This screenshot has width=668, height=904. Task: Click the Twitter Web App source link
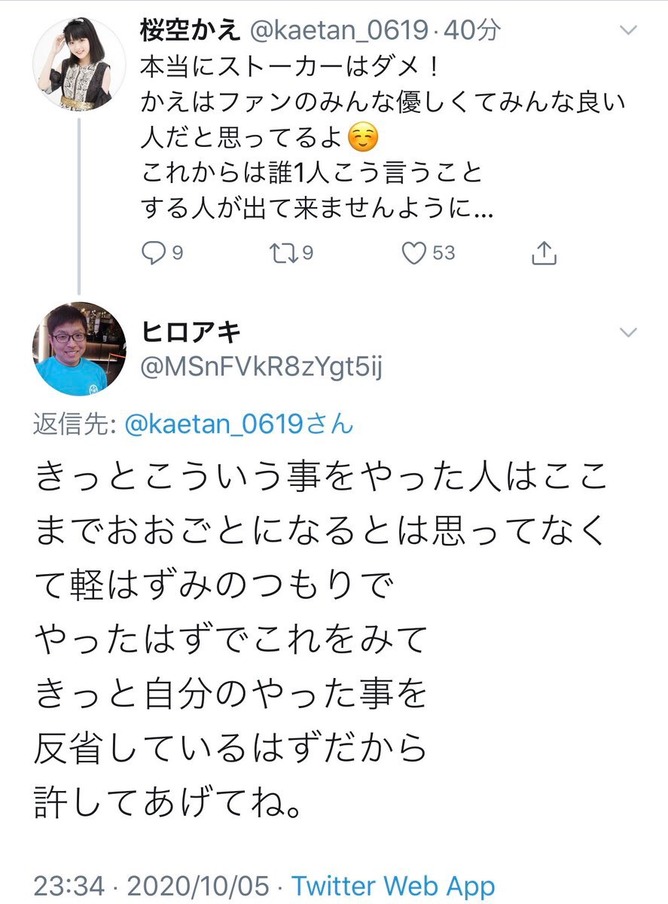(x=392, y=885)
